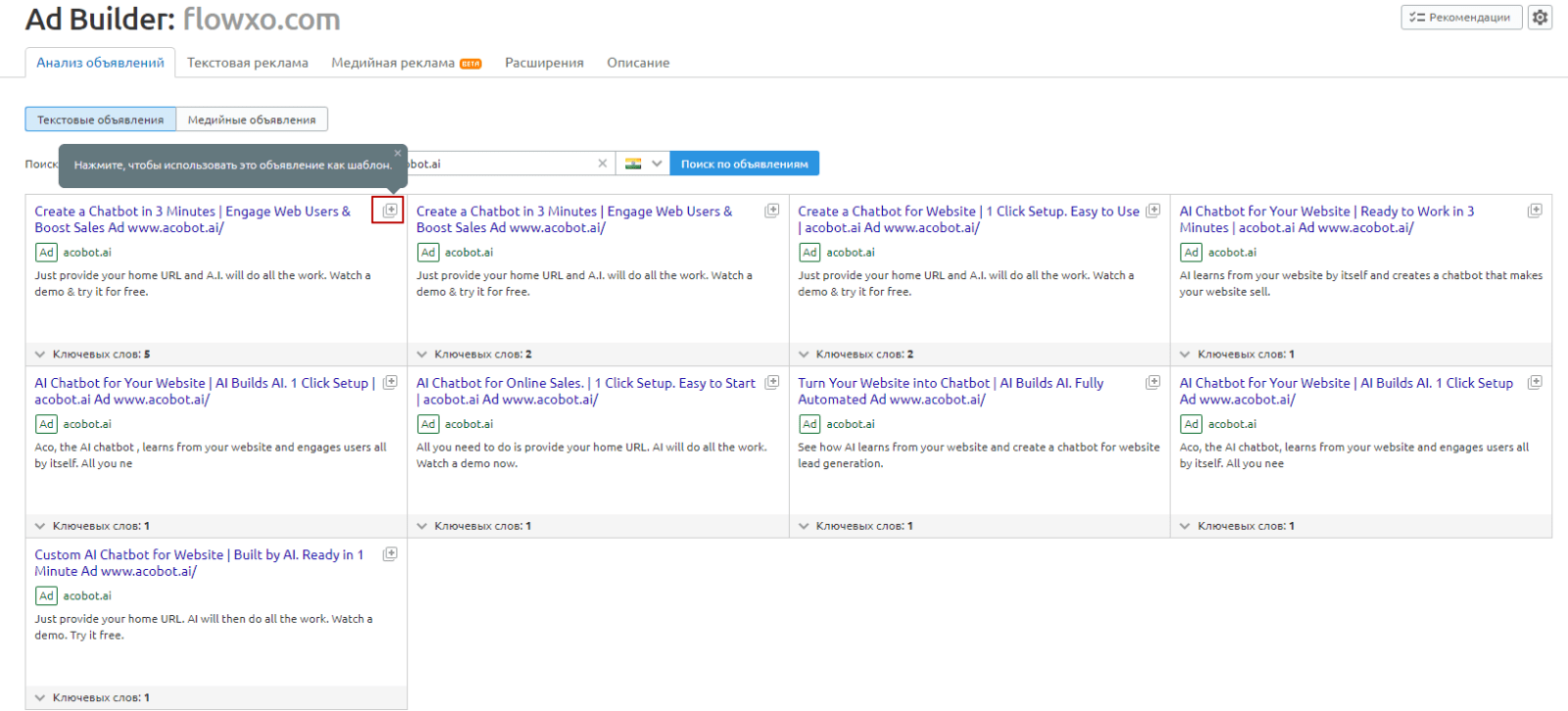
Task: Open 'AI Chatbot for Your Website | Ready to Work' link
Action: pos(1327,219)
